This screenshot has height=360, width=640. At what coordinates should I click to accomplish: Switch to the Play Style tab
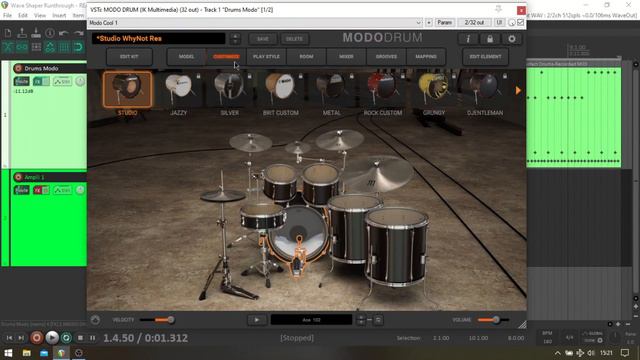coord(266,57)
